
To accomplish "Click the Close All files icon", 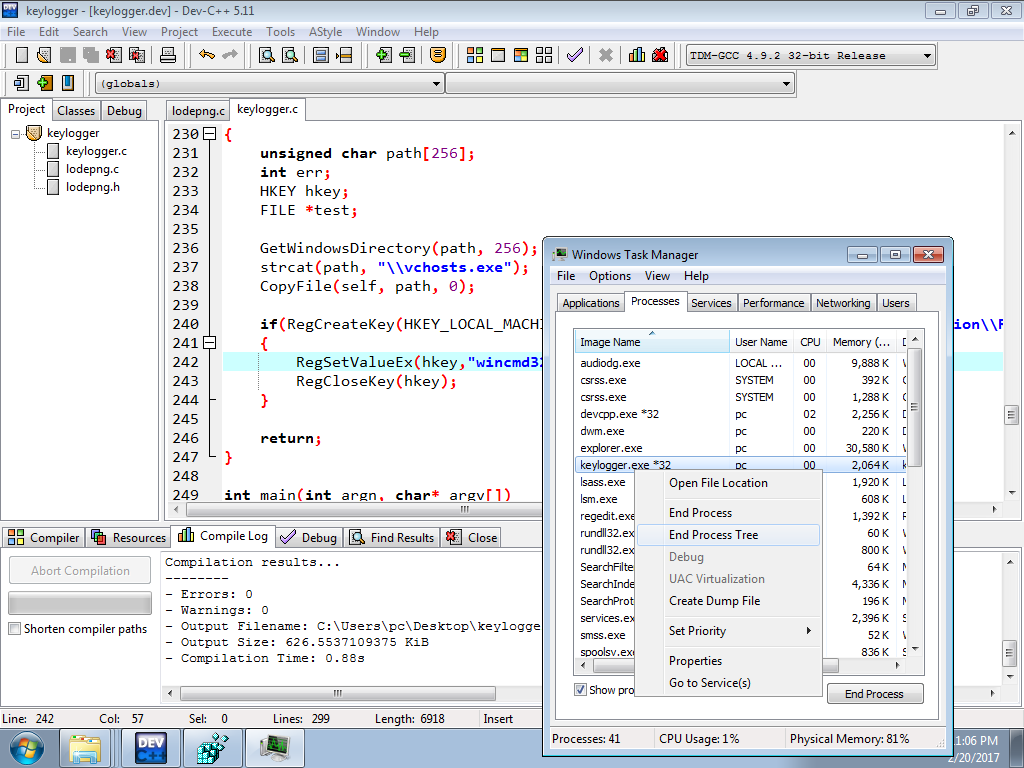I will 136,55.
